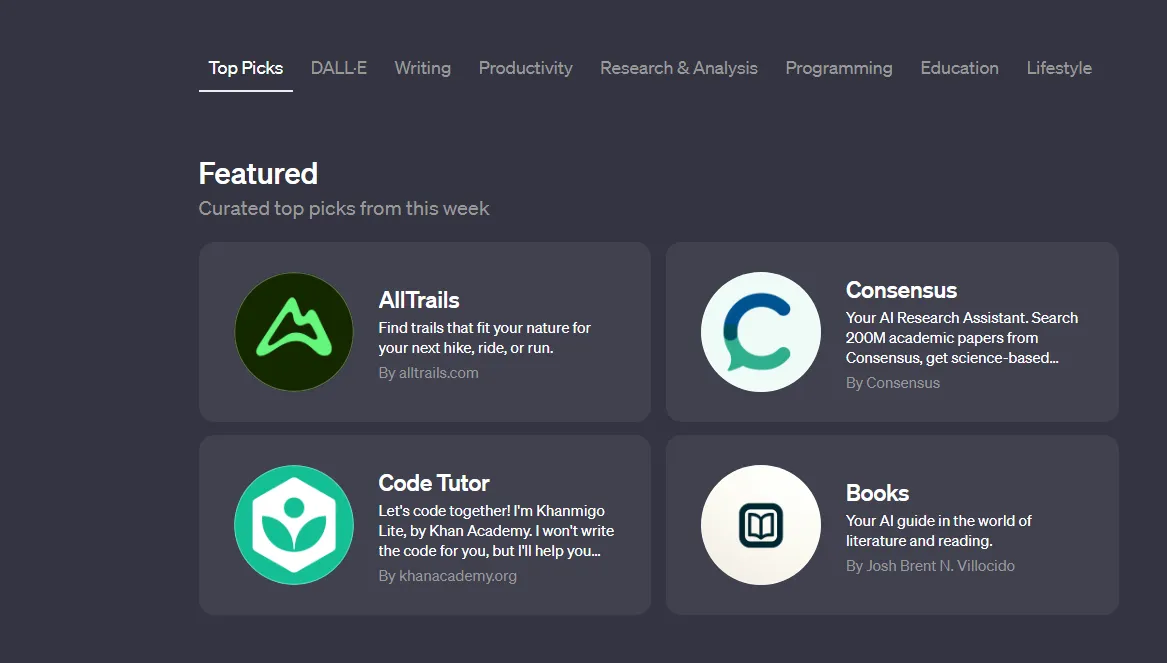Click the By khanacademy.org author text

447,576
